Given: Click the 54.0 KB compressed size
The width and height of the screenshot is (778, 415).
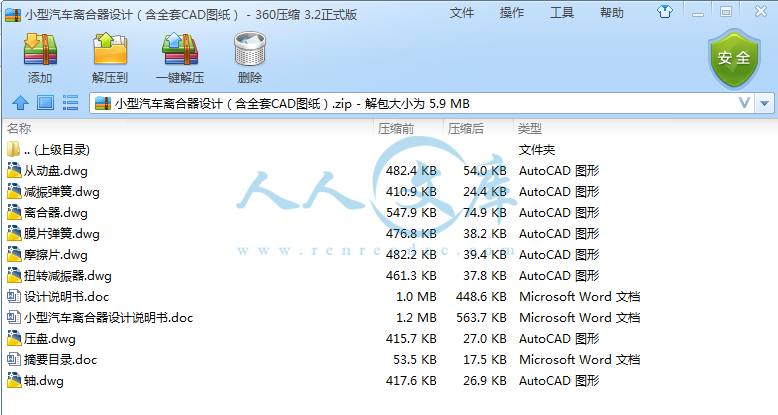Looking at the screenshot, I should tap(485, 171).
